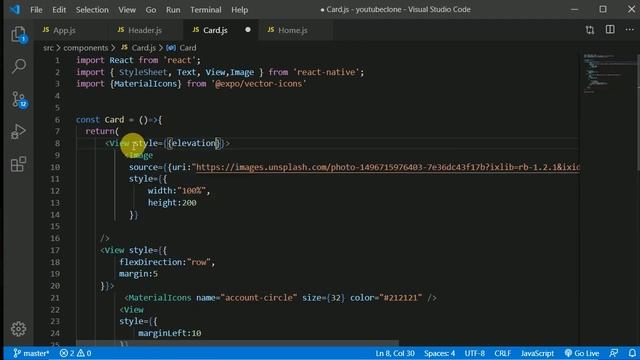Open the Explorer view in activity bar

(x=18, y=35)
